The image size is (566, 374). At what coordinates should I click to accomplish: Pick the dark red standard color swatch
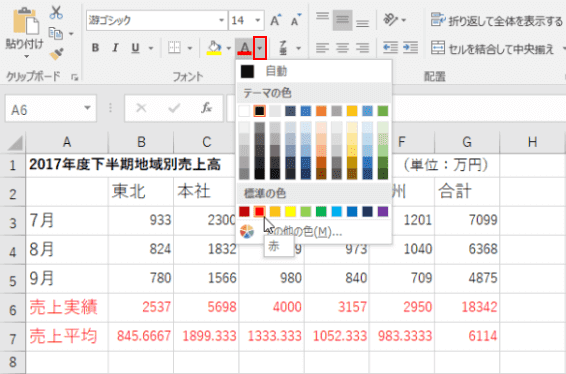tap(244, 212)
